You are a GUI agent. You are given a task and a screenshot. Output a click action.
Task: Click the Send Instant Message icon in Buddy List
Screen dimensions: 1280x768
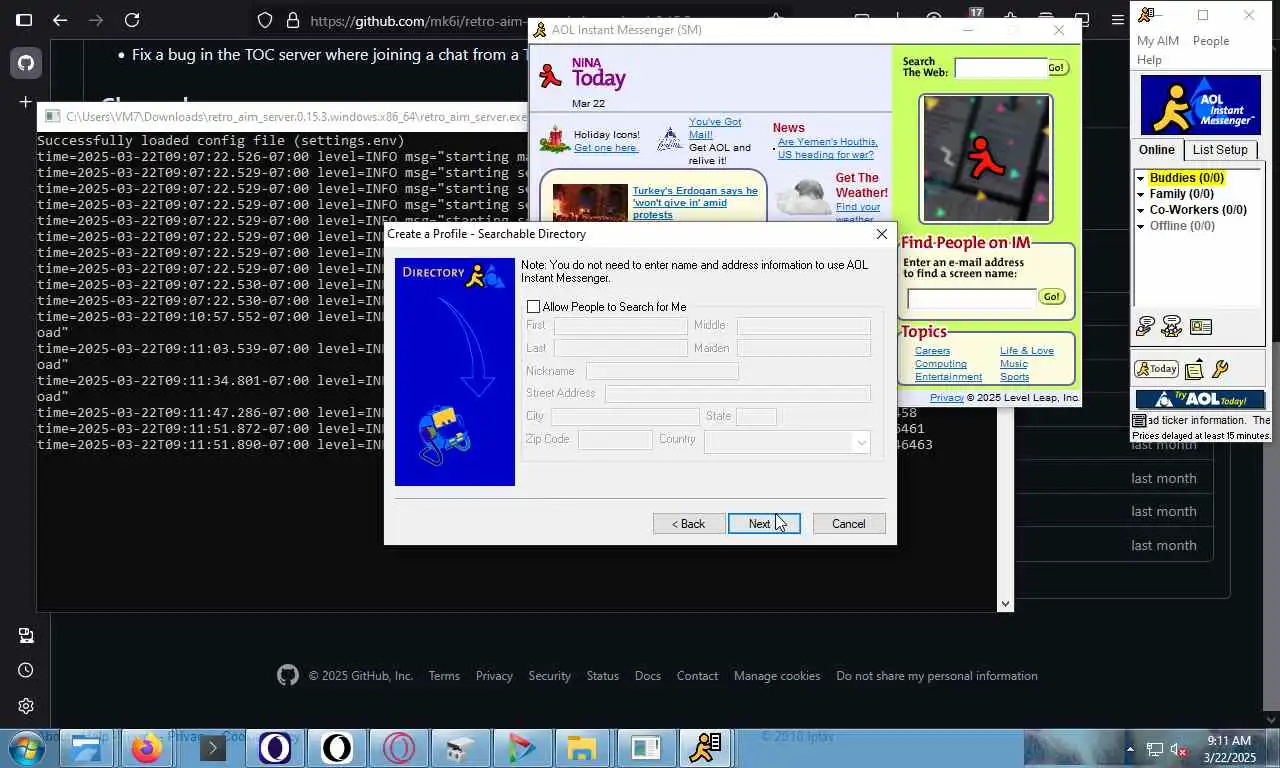coord(1146,326)
